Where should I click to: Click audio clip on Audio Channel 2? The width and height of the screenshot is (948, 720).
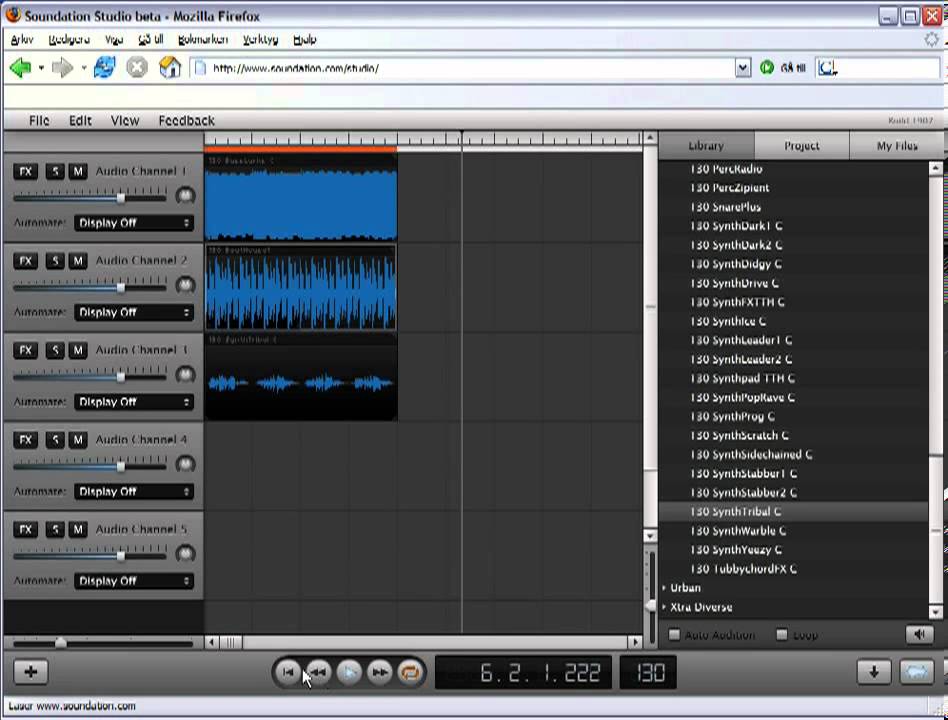click(x=300, y=288)
